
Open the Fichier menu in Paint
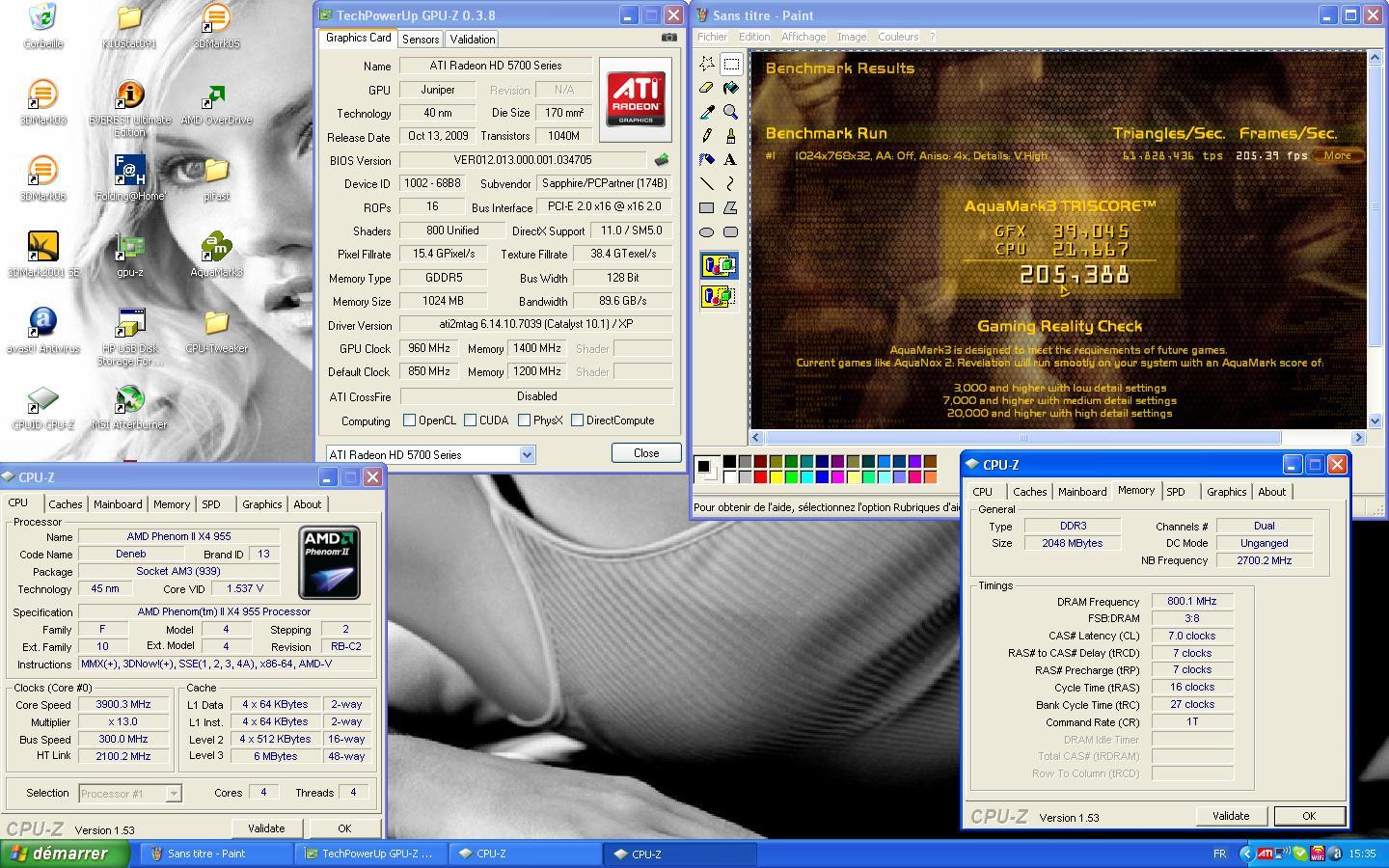tap(712, 37)
